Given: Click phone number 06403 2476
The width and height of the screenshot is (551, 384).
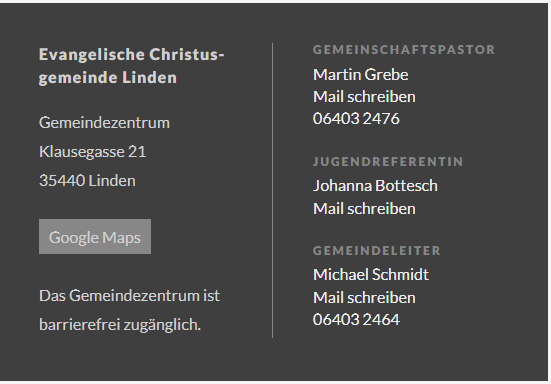Looking at the screenshot, I should [356, 118].
